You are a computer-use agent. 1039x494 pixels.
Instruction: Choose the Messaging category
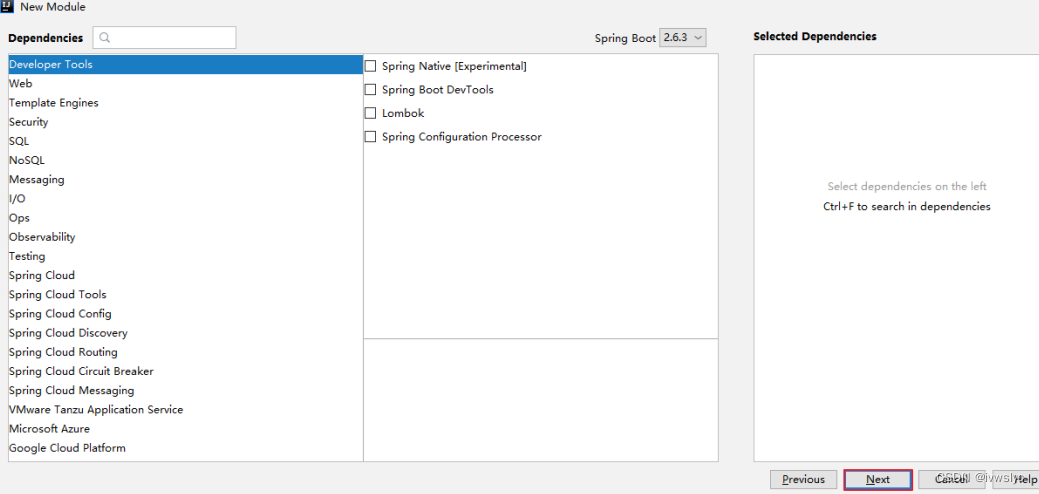tap(186, 180)
